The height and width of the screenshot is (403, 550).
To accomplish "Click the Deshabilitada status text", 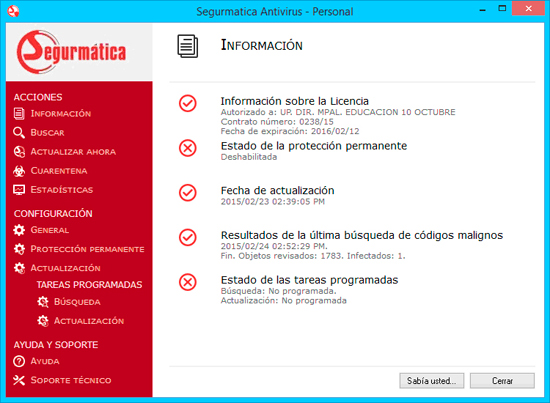I will pyautogui.click(x=249, y=157).
